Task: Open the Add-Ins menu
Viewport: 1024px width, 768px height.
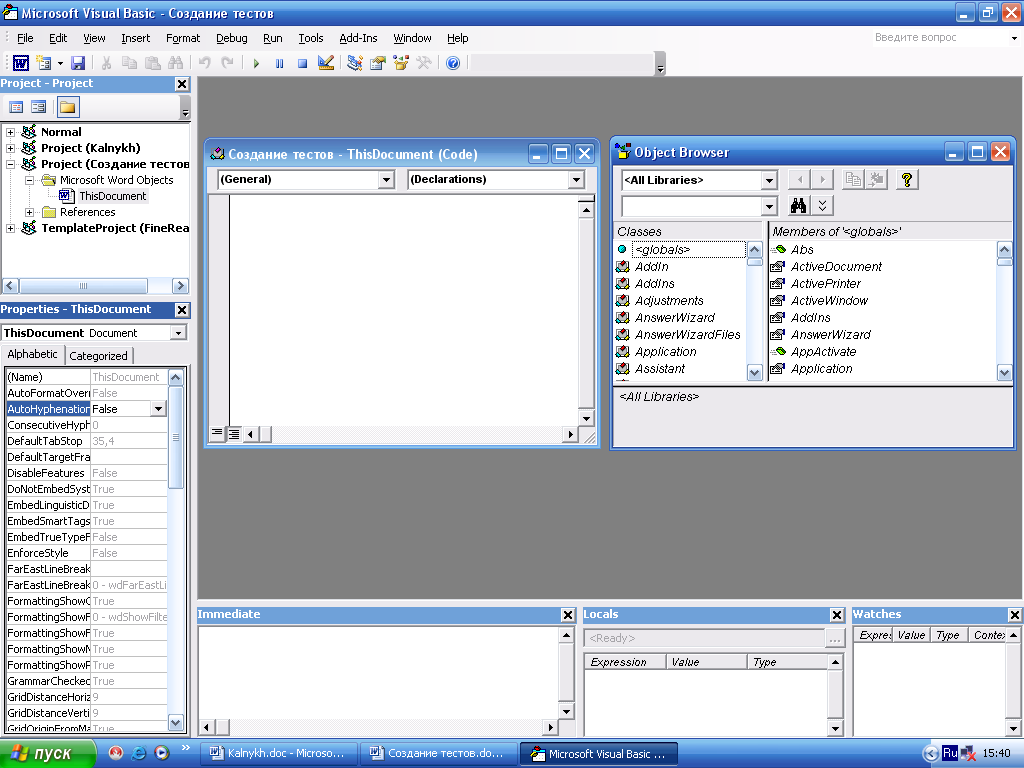Action: 358,38
